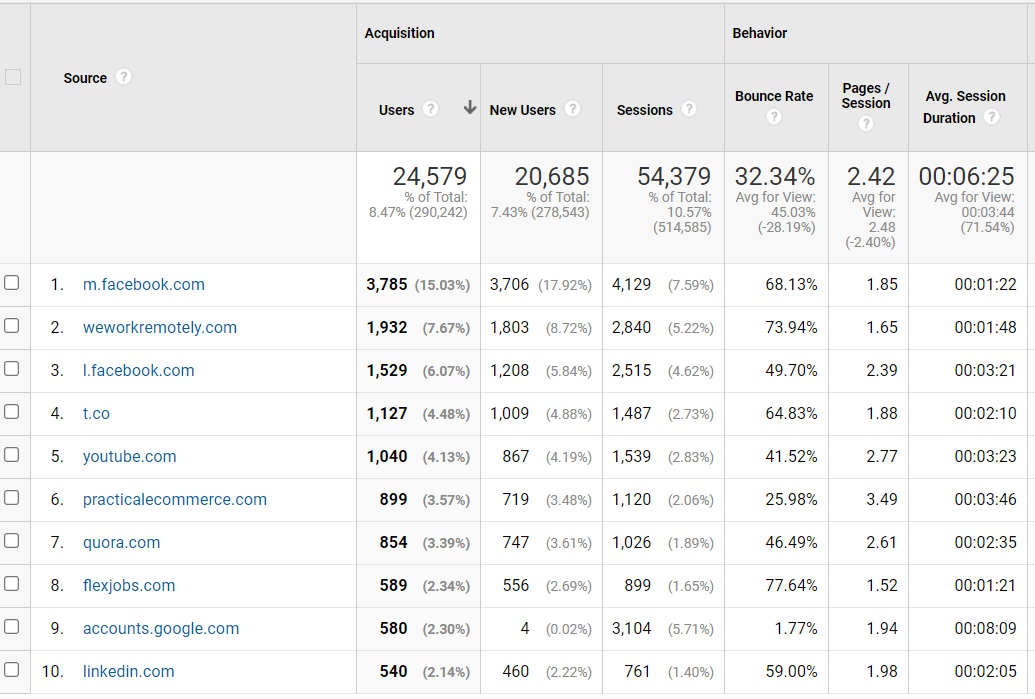Open the accounts.google.com source link
Image resolution: width=1035 pixels, height=699 pixels.
[160, 628]
